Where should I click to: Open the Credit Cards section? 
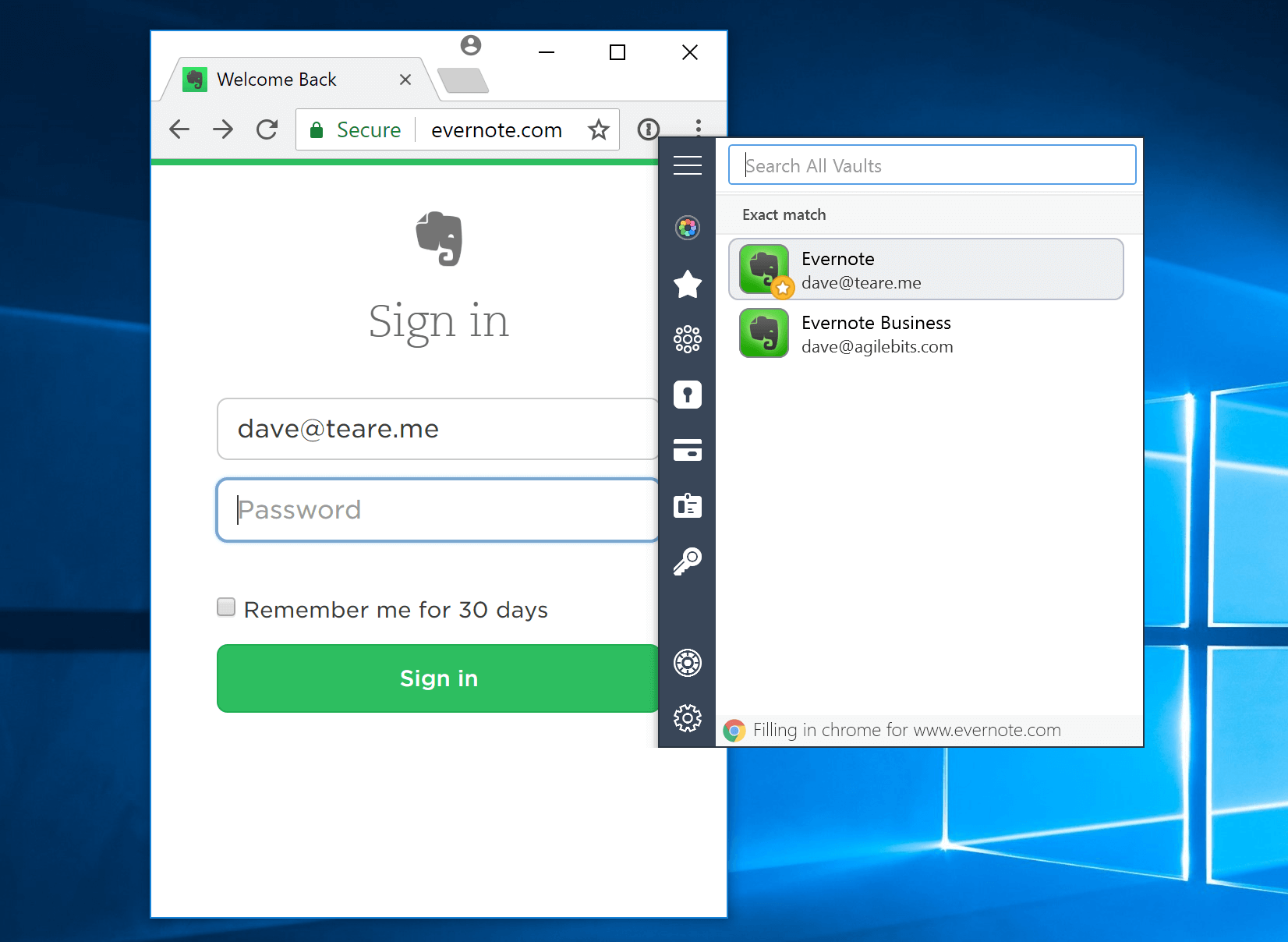[687, 451]
